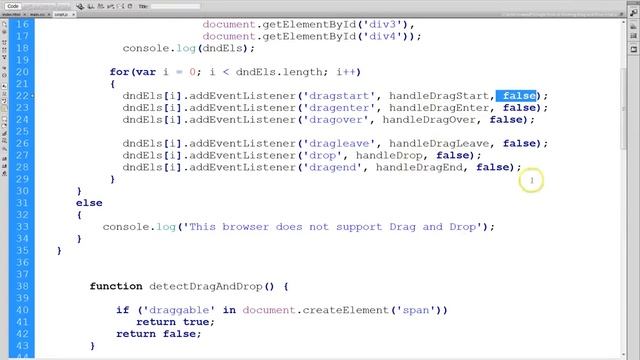Open the index.html file tab

tap(11, 14)
